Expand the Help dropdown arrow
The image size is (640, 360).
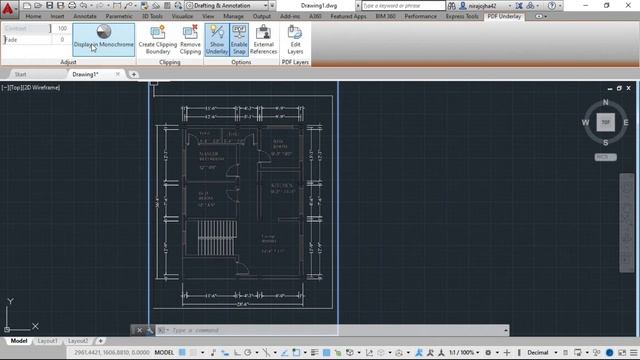click(x=560, y=6)
